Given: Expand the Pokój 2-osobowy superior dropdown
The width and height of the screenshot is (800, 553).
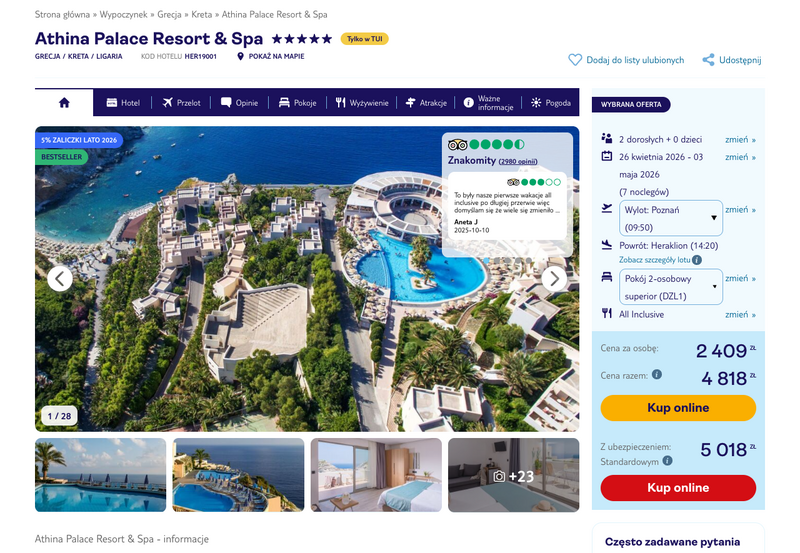Looking at the screenshot, I should coord(670,287).
